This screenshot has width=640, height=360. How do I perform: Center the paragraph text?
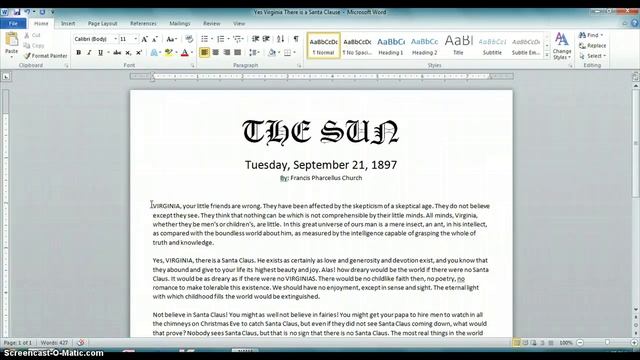click(x=216, y=52)
